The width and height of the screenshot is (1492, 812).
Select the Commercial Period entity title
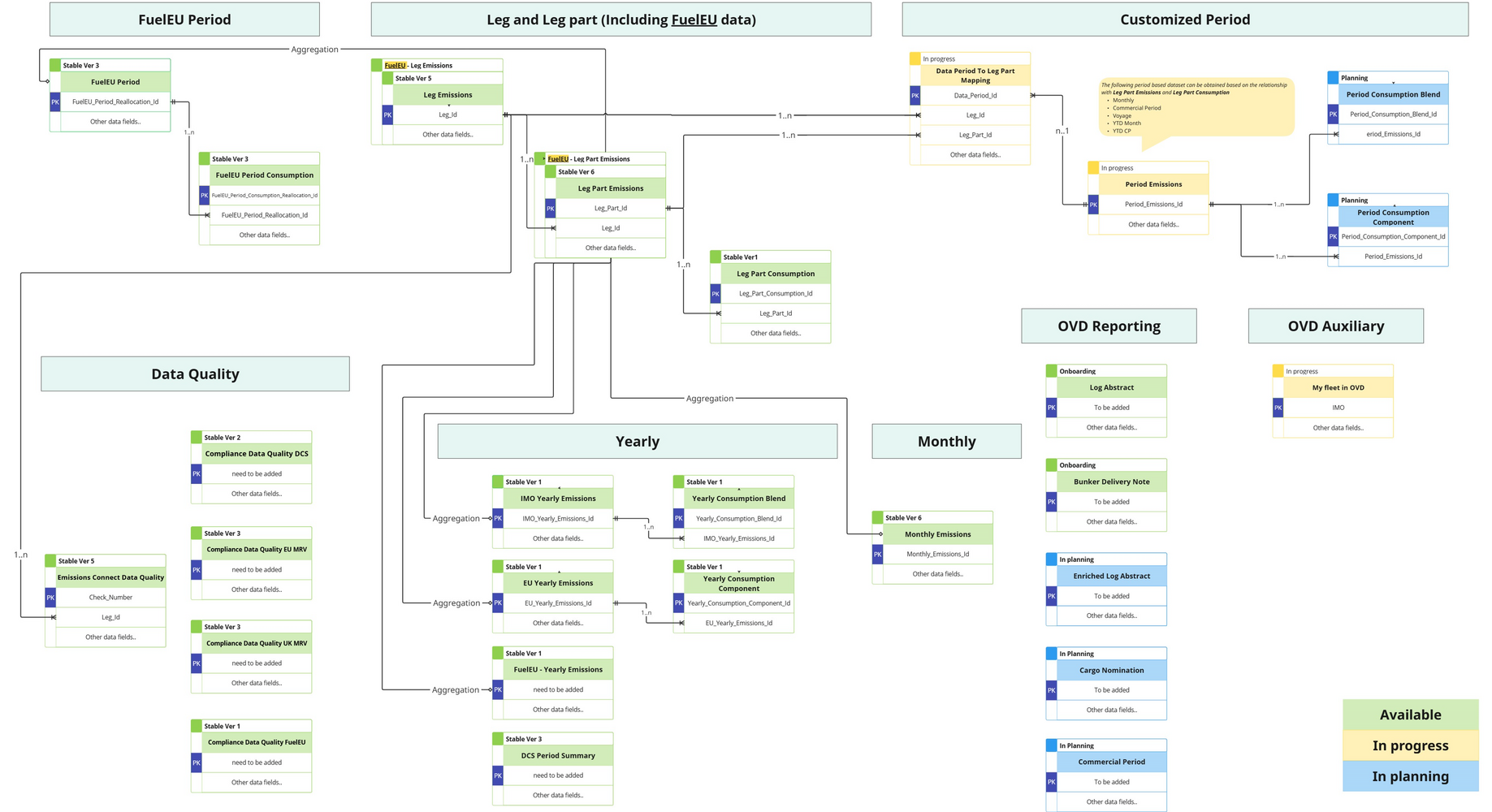tap(1112, 762)
